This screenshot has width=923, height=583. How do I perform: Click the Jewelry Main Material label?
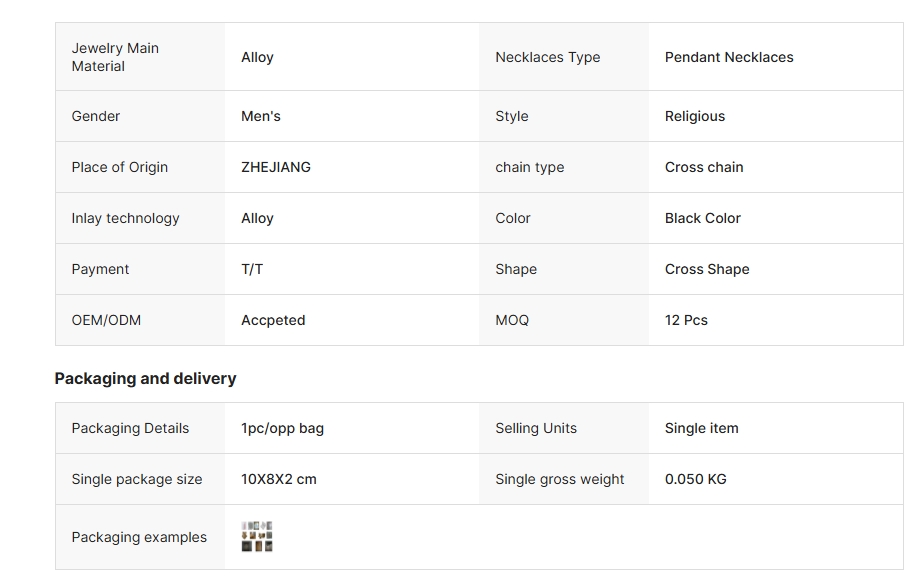(x=115, y=57)
